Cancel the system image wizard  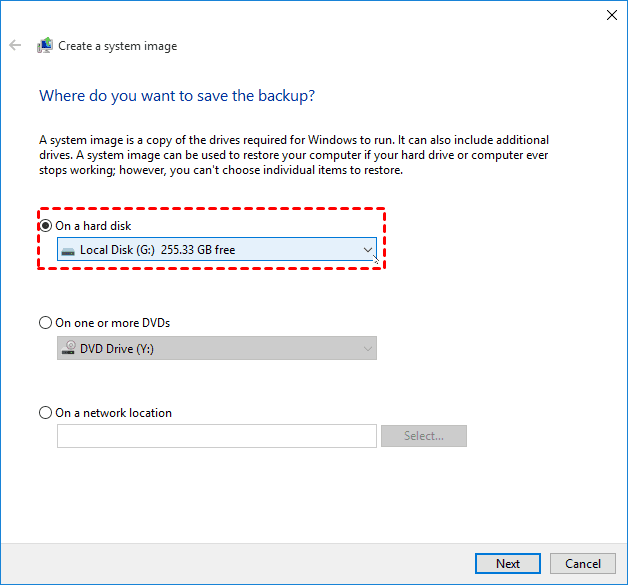click(583, 563)
